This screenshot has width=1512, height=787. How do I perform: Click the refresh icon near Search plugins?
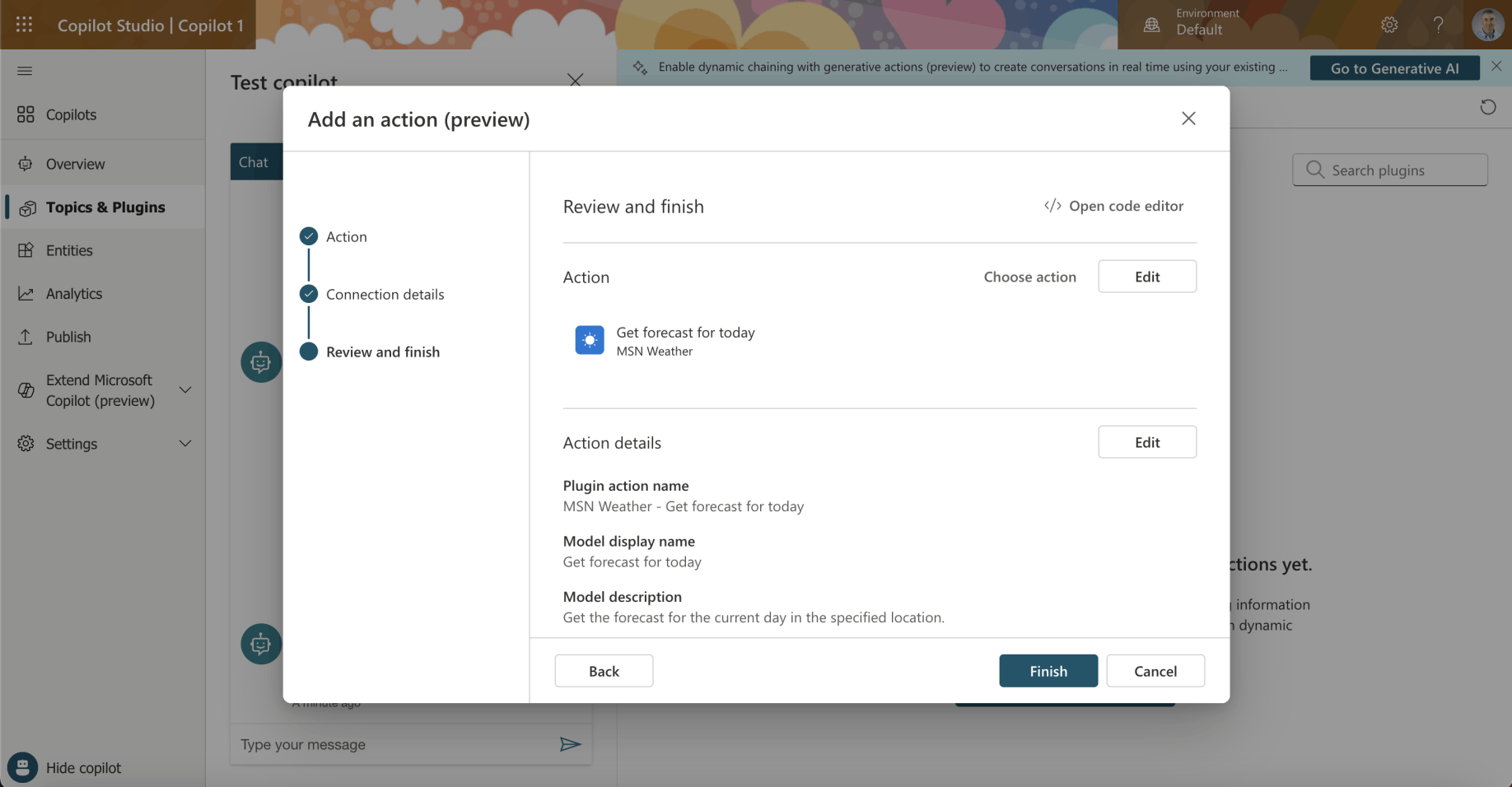(x=1487, y=107)
